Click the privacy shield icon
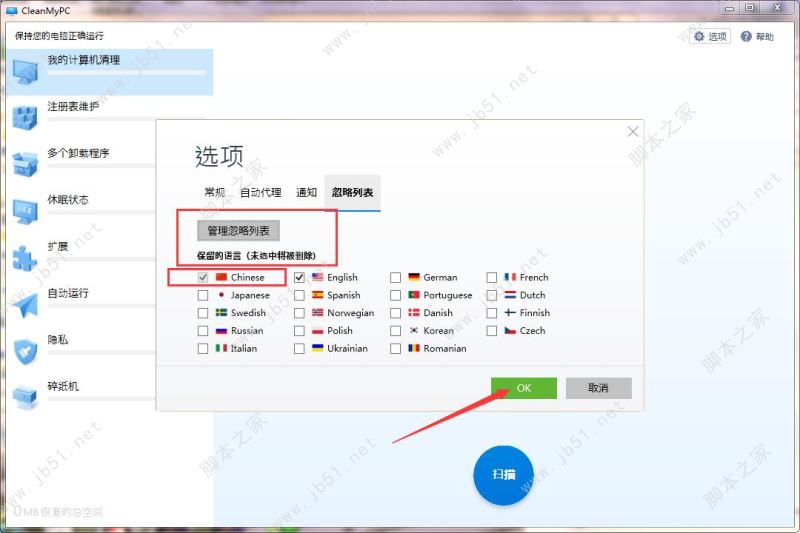The width and height of the screenshot is (800, 533). point(25,351)
